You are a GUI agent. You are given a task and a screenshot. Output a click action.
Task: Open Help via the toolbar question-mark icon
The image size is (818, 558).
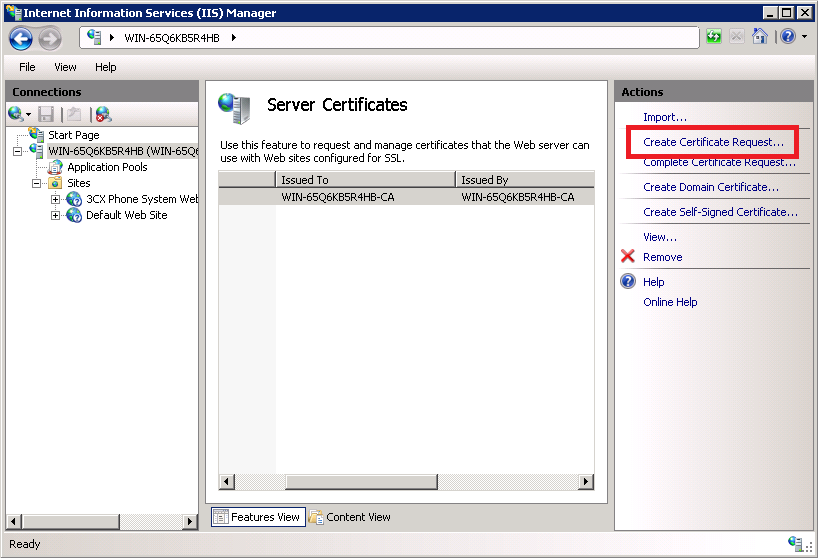pos(788,37)
